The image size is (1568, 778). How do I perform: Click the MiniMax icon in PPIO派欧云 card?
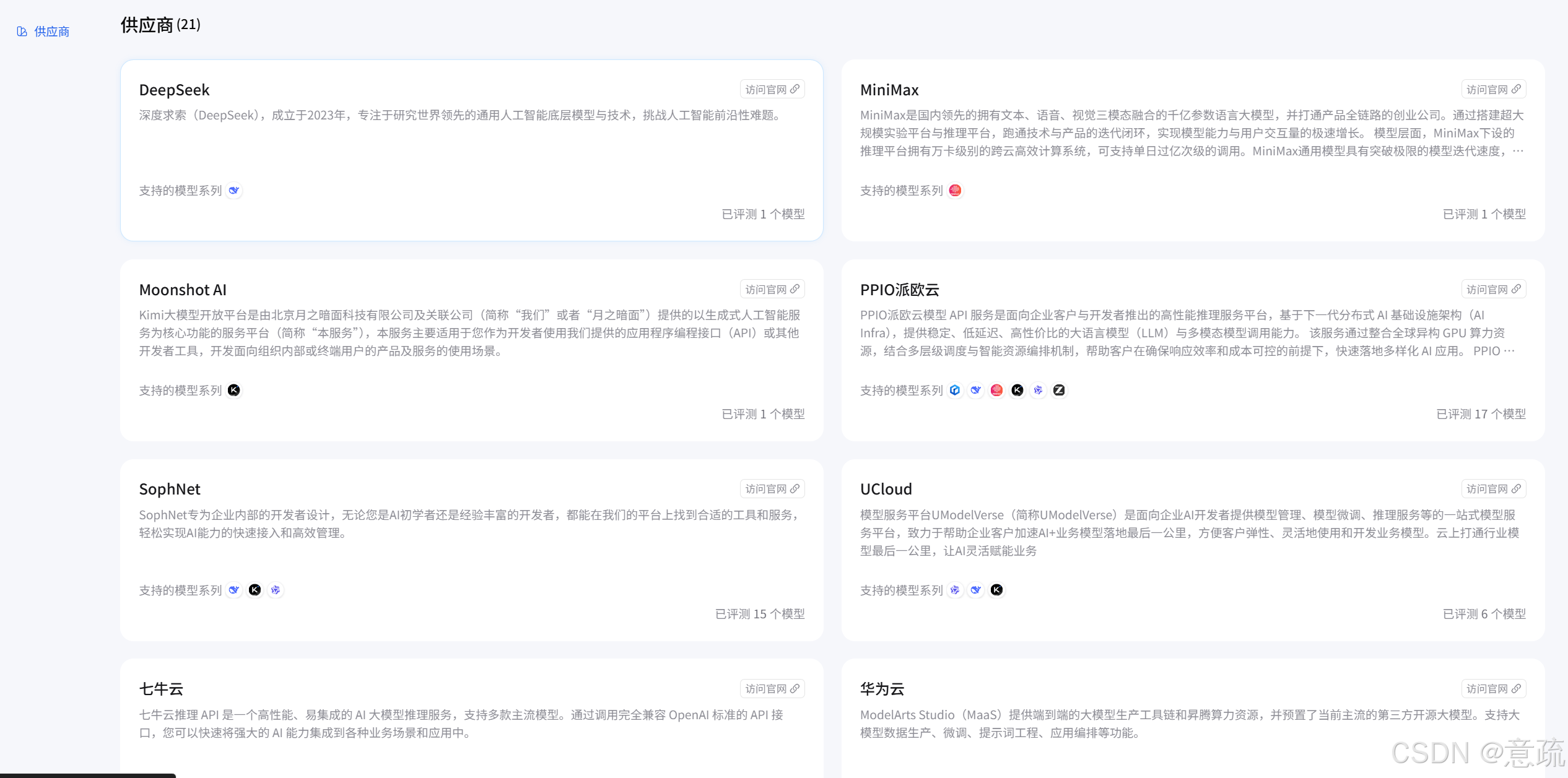click(x=996, y=391)
